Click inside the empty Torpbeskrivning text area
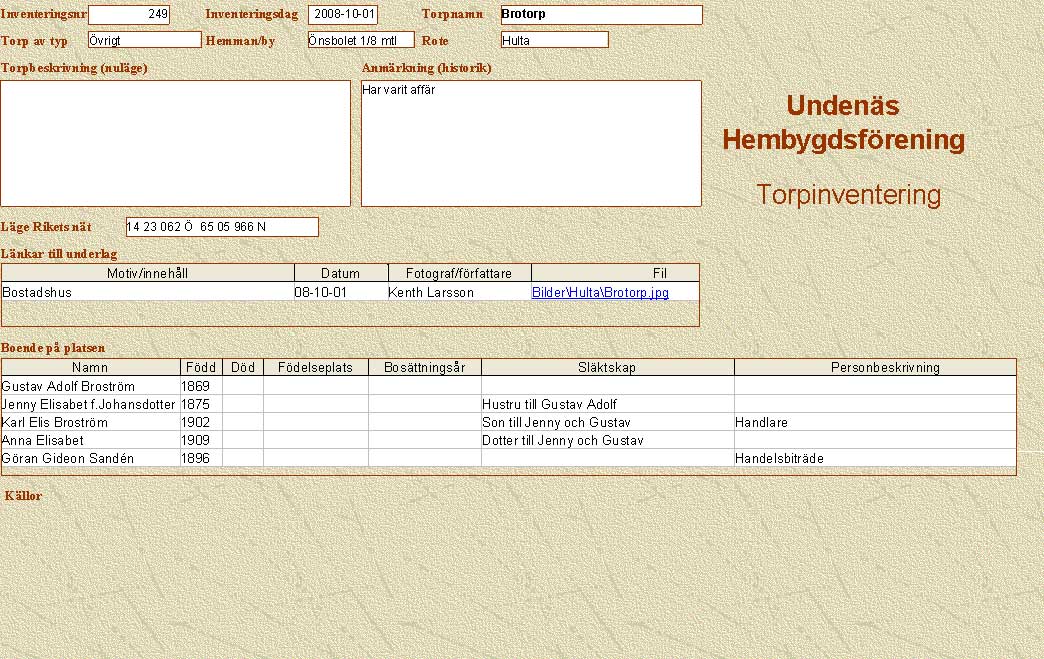 coord(175,143)
